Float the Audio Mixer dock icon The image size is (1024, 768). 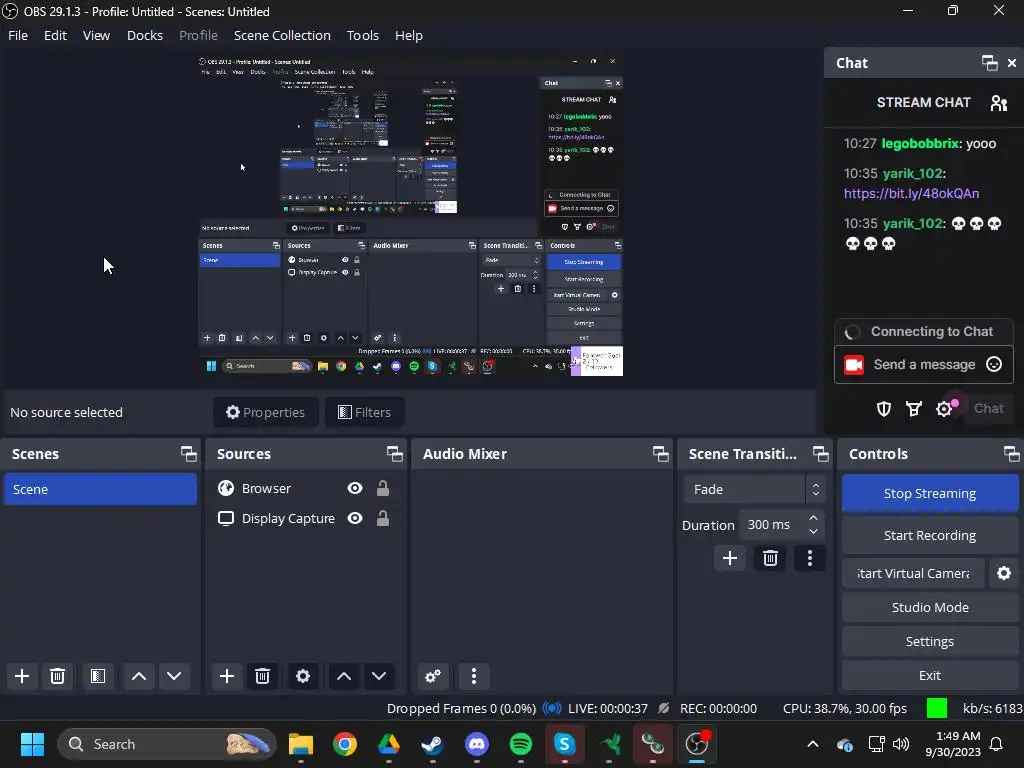click(x=661, y=454)
